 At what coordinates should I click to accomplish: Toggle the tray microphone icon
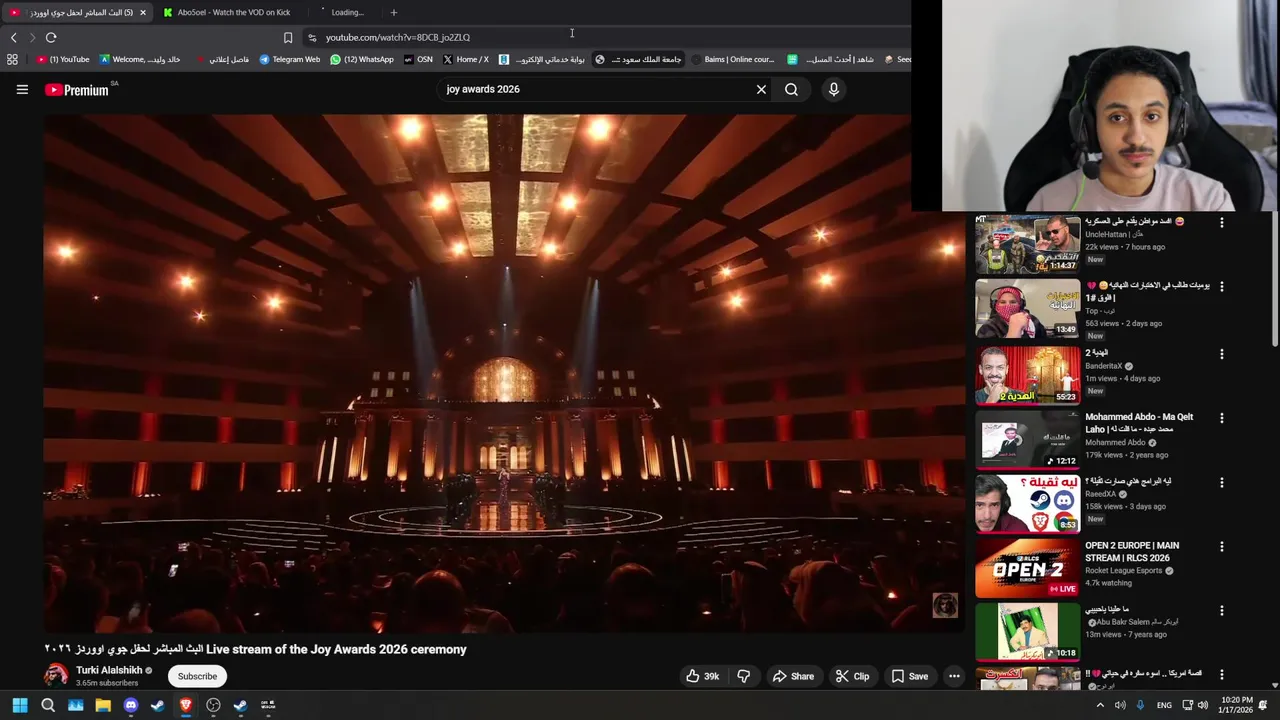(x=1140, y=705)
